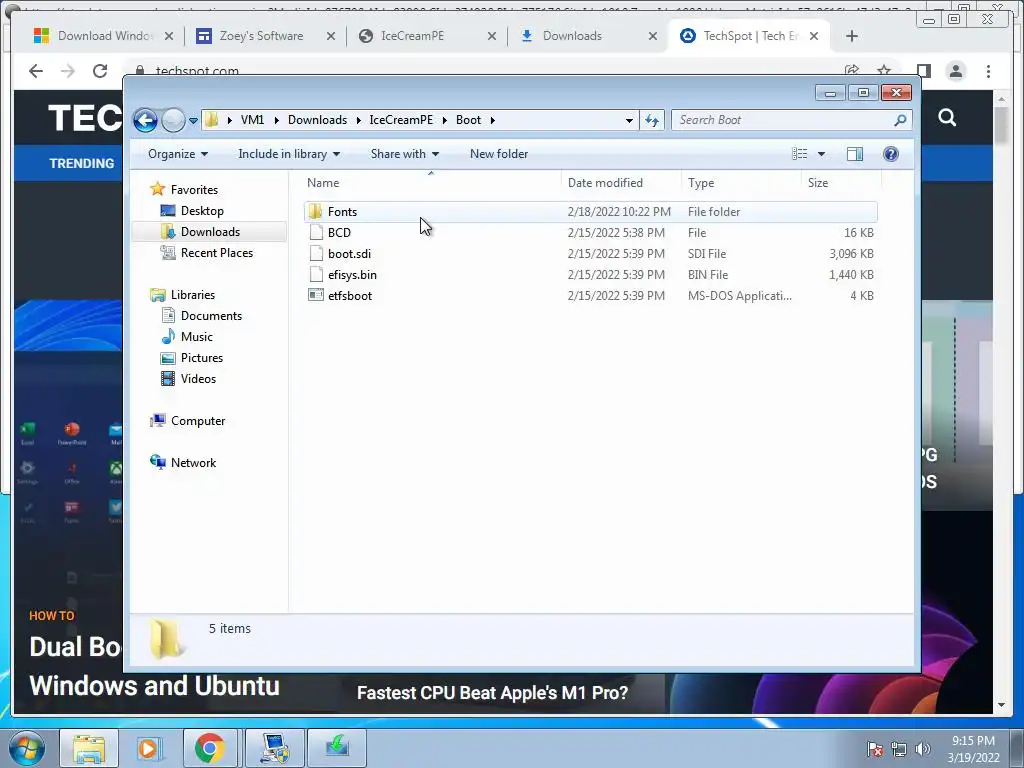Click TechSpot site search icon

click(x=947, y=118)
